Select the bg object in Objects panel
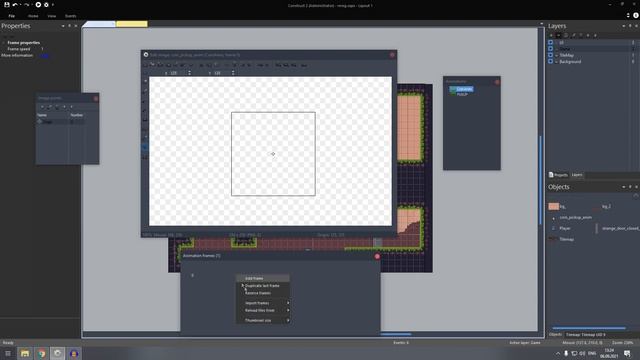 [557, 207]
